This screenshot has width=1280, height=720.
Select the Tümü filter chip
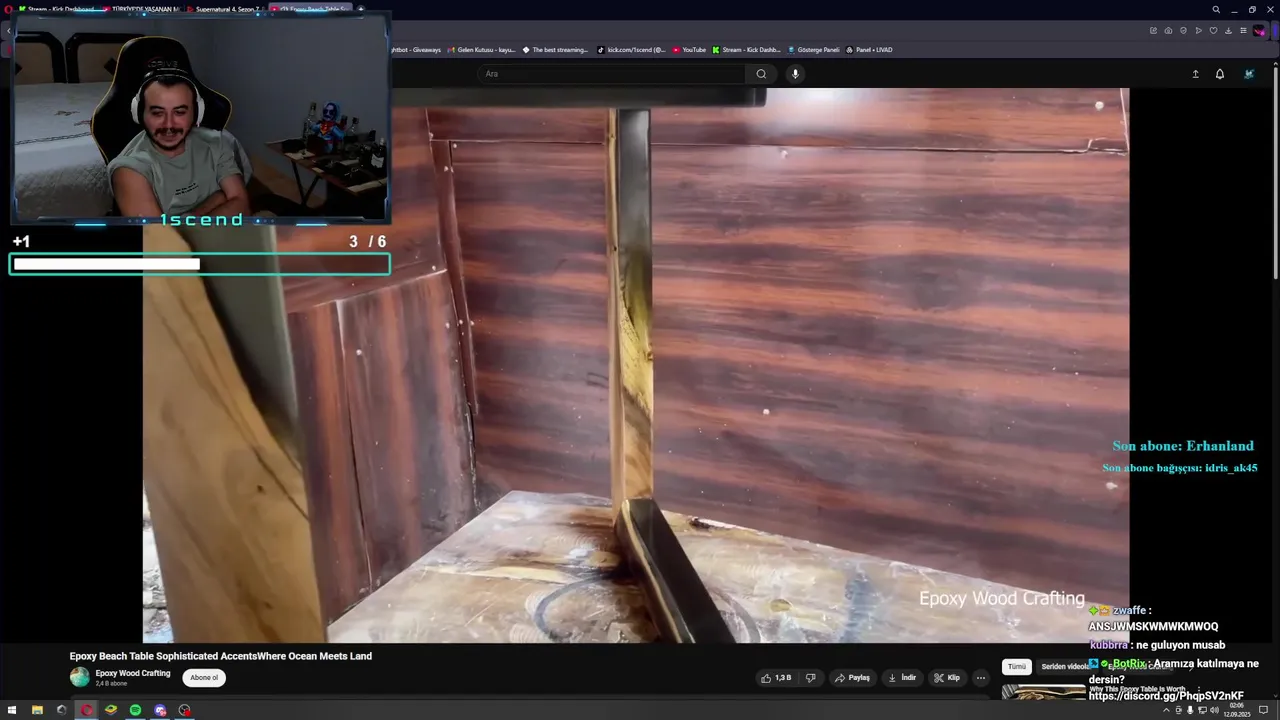[x=1017, y=667]
